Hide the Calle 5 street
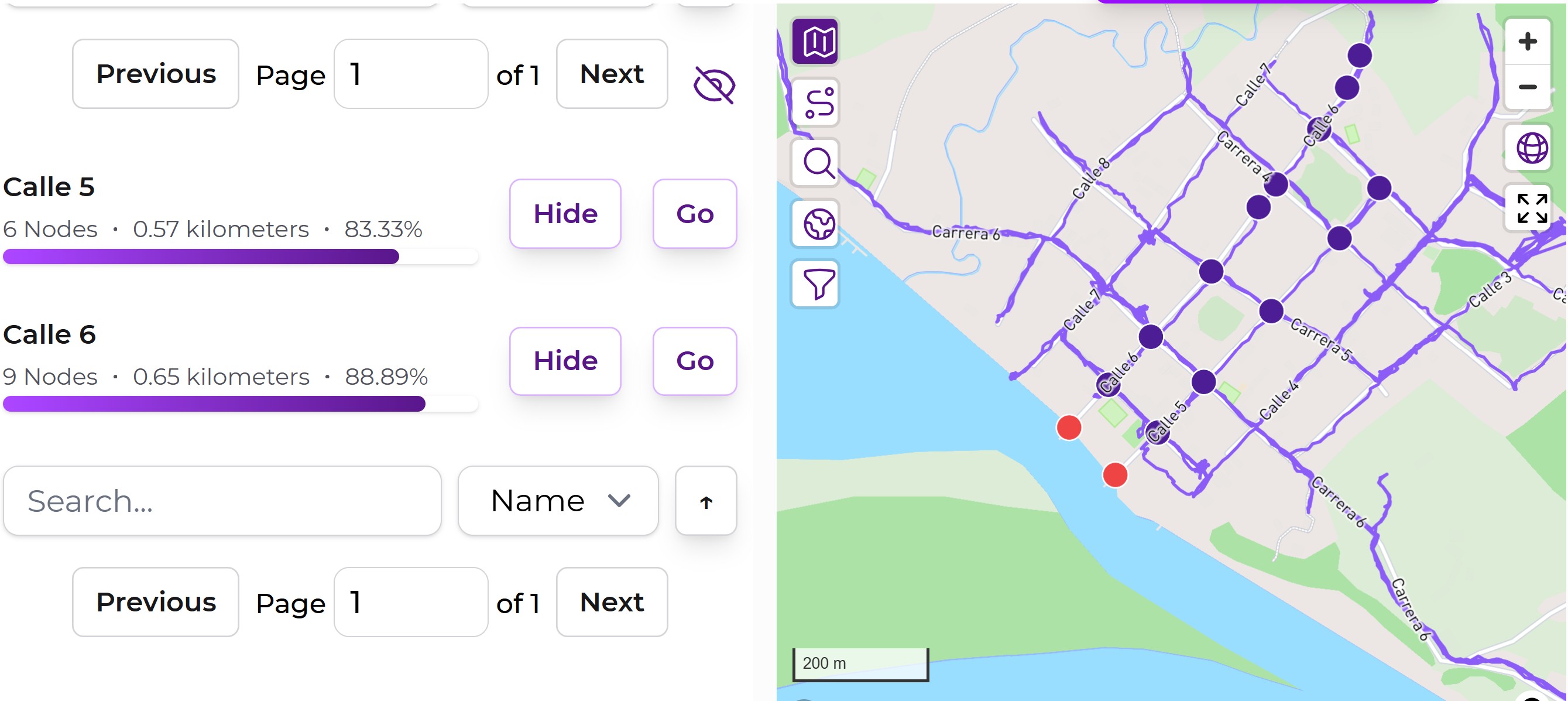 (565, 214)
